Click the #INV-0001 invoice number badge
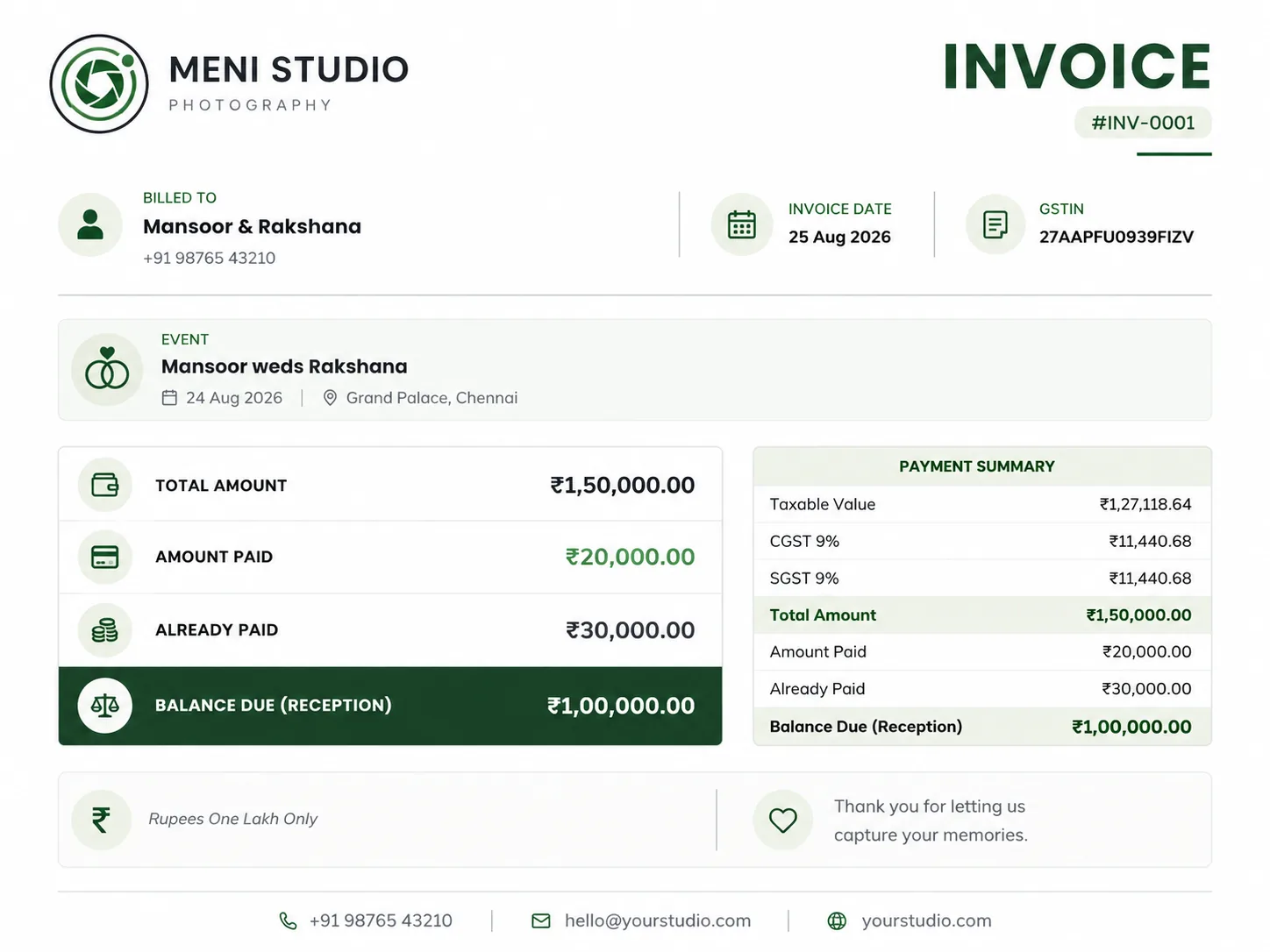The image size is (1270, 952). (x=1143, y=123)
